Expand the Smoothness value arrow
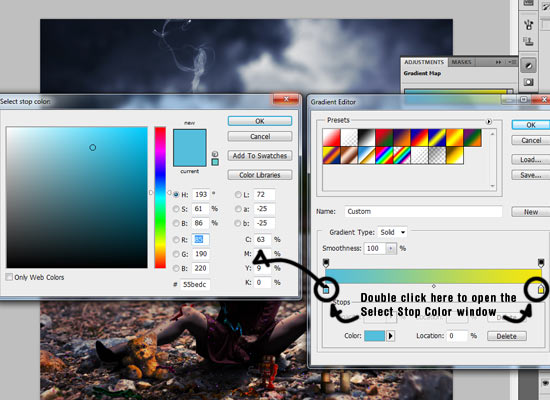The image size is (550, 400). 391,248
